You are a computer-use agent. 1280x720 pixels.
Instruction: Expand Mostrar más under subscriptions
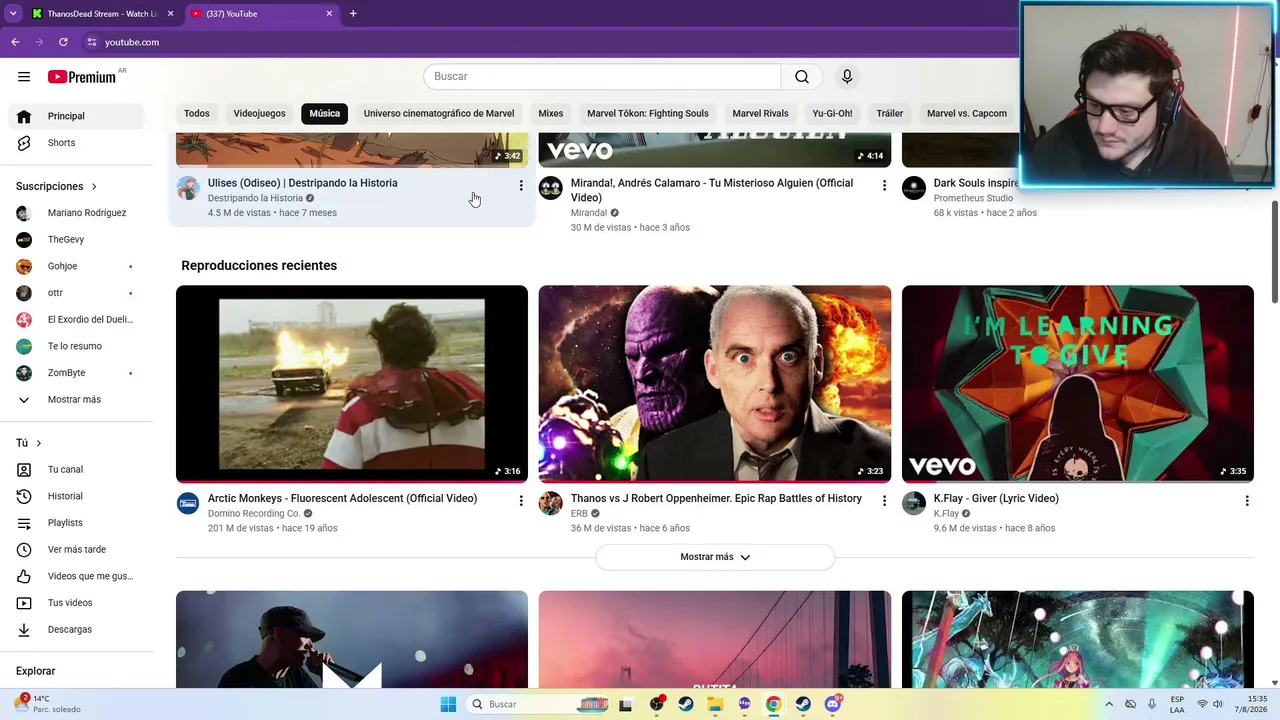pos(76,400)
